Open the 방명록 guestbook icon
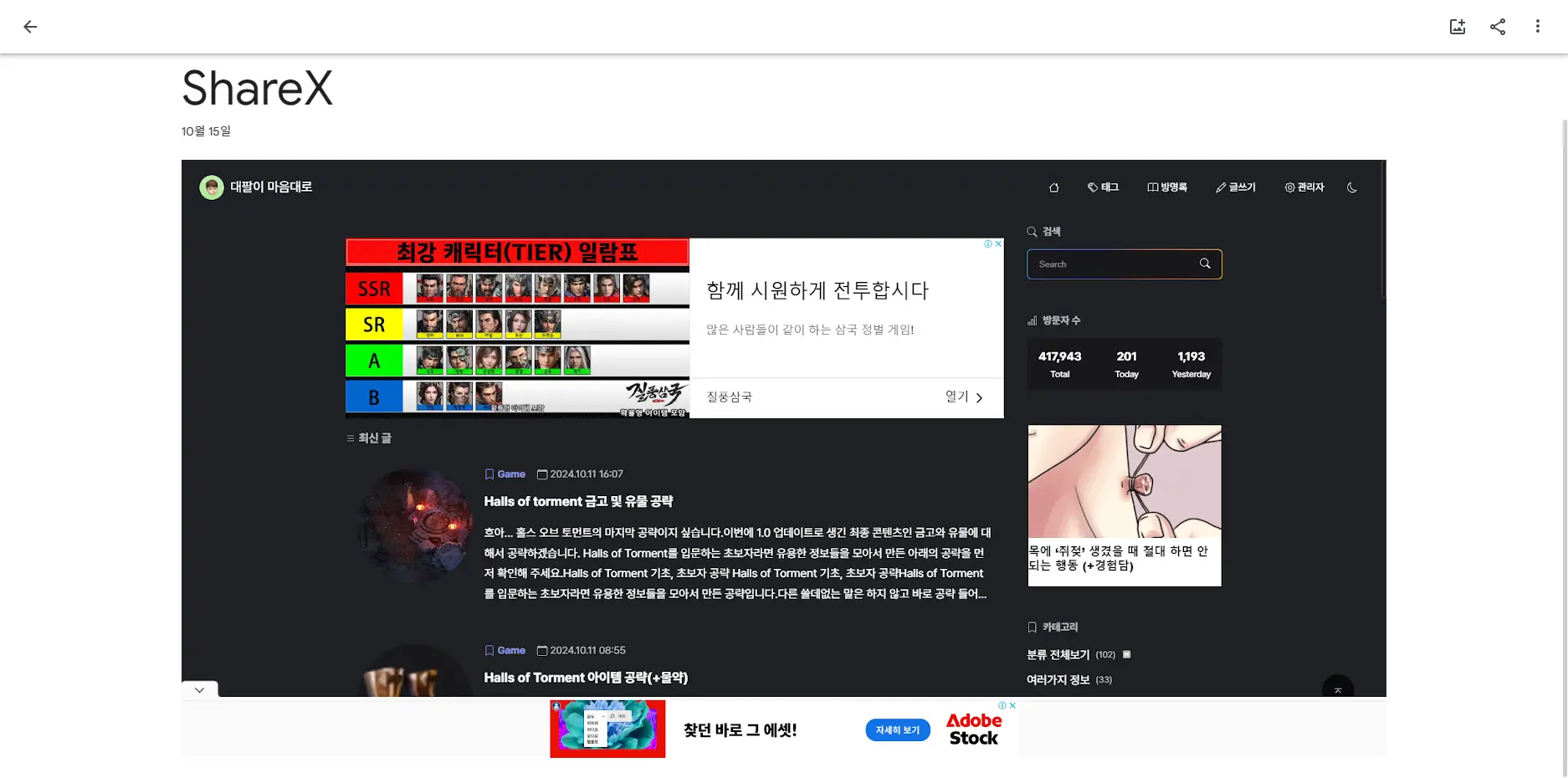 1153,187
